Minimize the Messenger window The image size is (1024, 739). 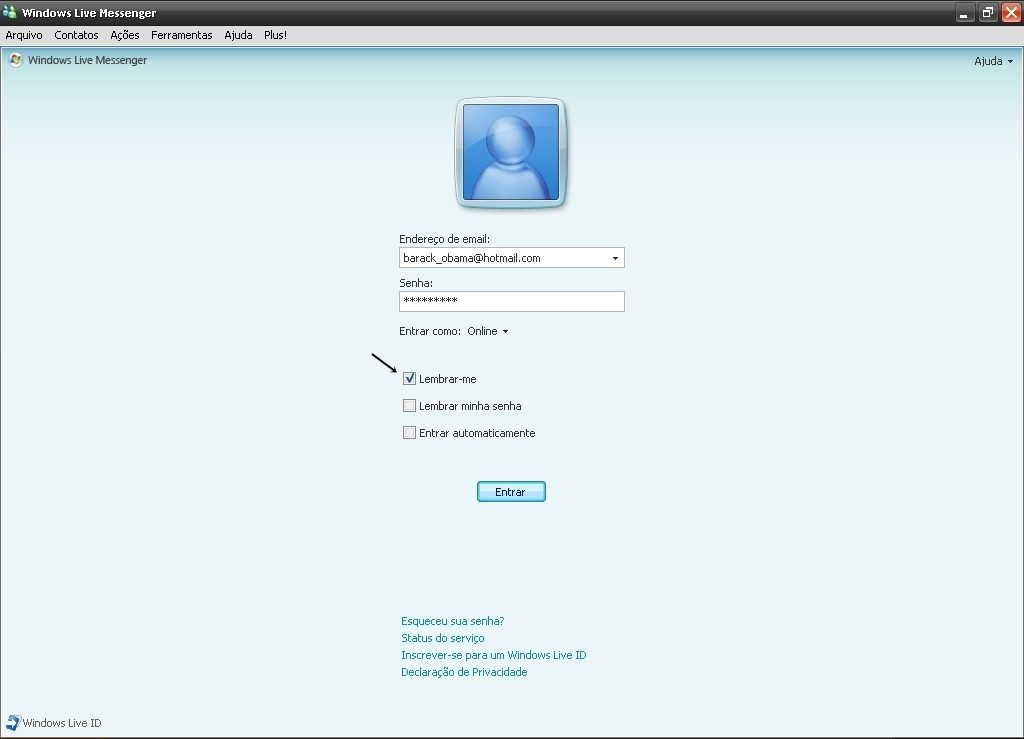965,12
